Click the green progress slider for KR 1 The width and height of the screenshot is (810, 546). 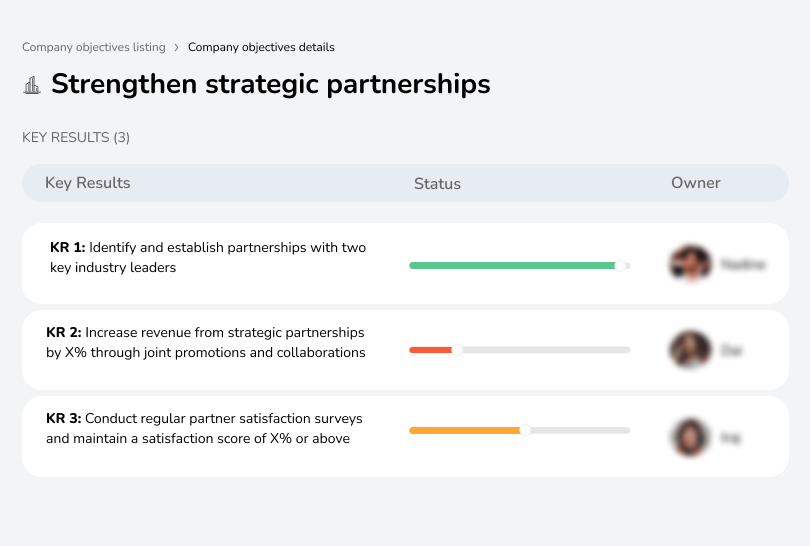pos(520,266)
